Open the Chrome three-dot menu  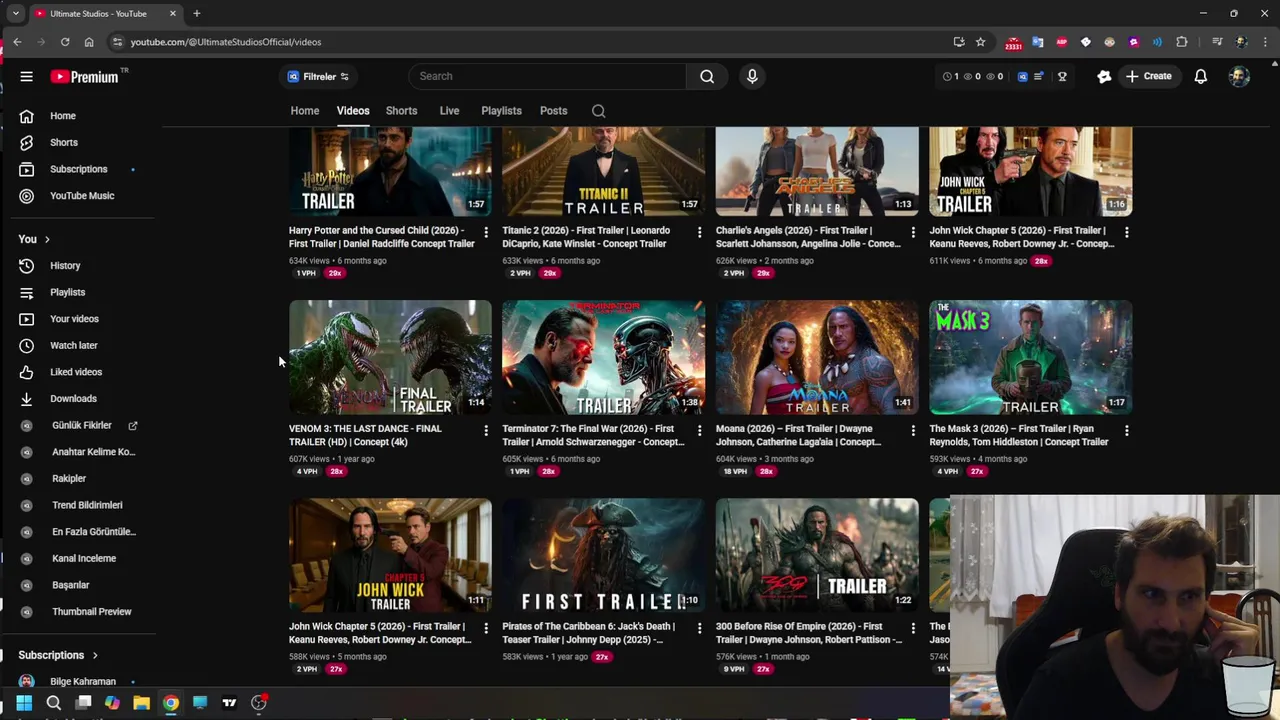pyautogui.click(x=1265, y=42)
